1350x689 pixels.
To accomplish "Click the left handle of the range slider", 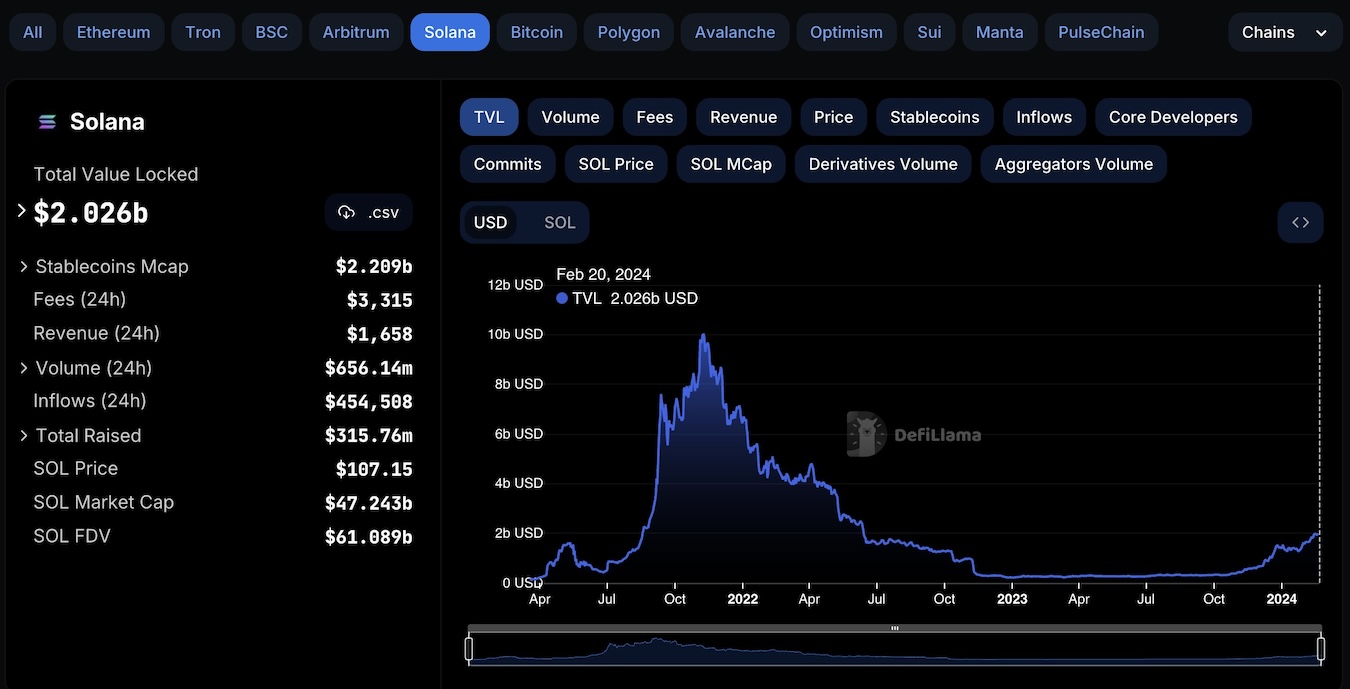I will [x=469, y=649].
